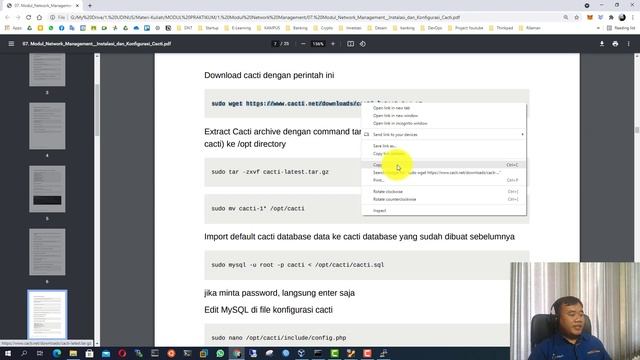Select page 4 thumbnail
Image resolution: width=640 pixels, height=360 pixels.
[47, 126]
